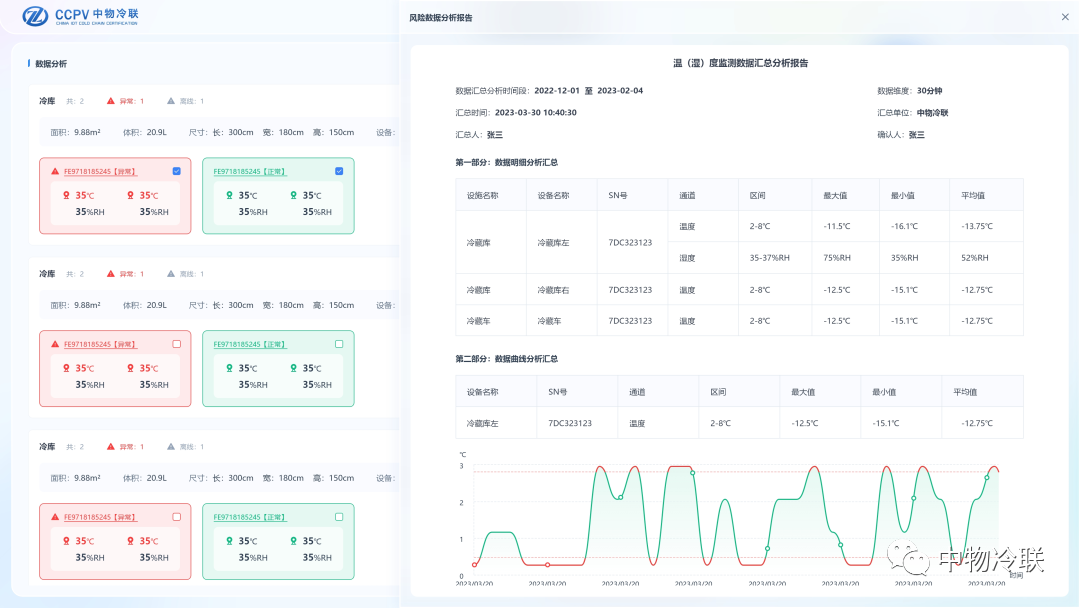Check the 正常 device card in bottom 冷库 section
This screenshot has width=1080, height=608.
[339, 517]
